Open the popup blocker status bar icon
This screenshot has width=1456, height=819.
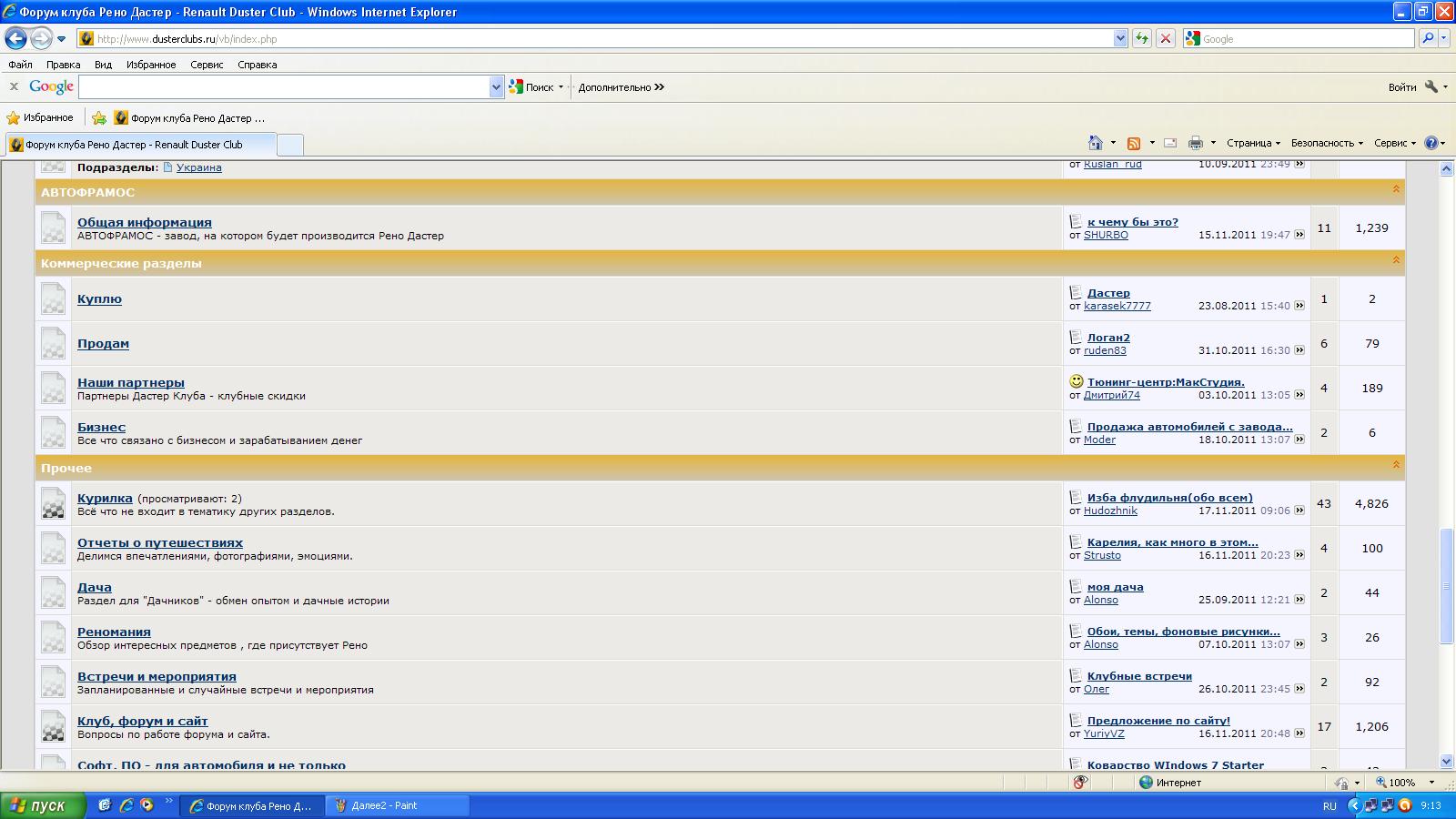pos(1080,783)
